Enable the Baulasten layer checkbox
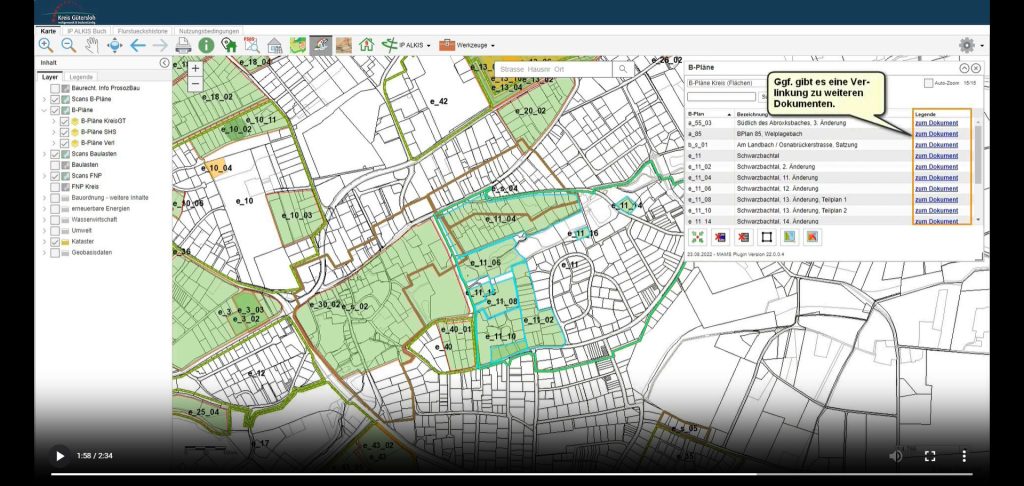The width and height of the screenshot is (1024, 486). pyautogui.click(x=56, y=165)
